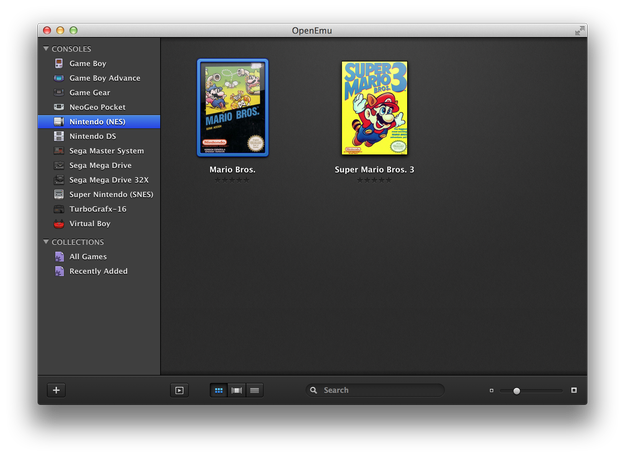Click the Game Boy Advance console icon
The image size is (625, 457).
click(59, 78)
